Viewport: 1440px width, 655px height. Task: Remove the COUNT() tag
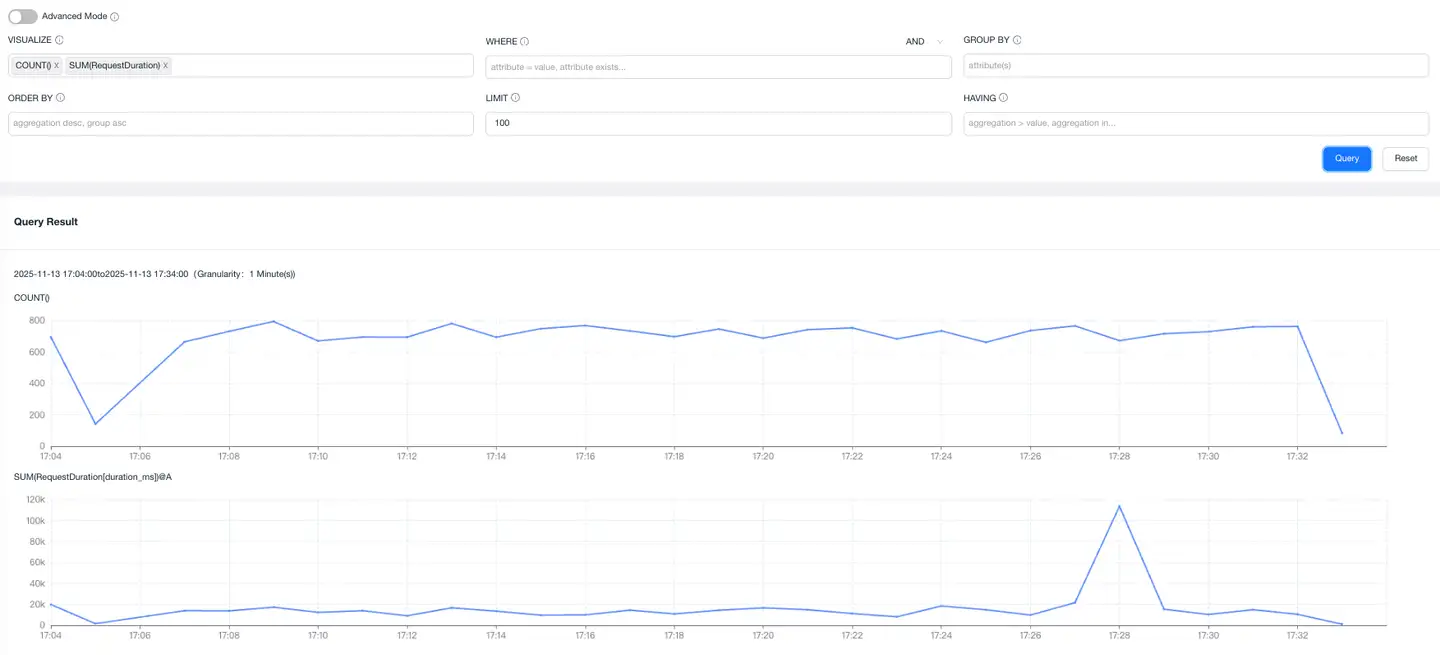coord(57,65)
